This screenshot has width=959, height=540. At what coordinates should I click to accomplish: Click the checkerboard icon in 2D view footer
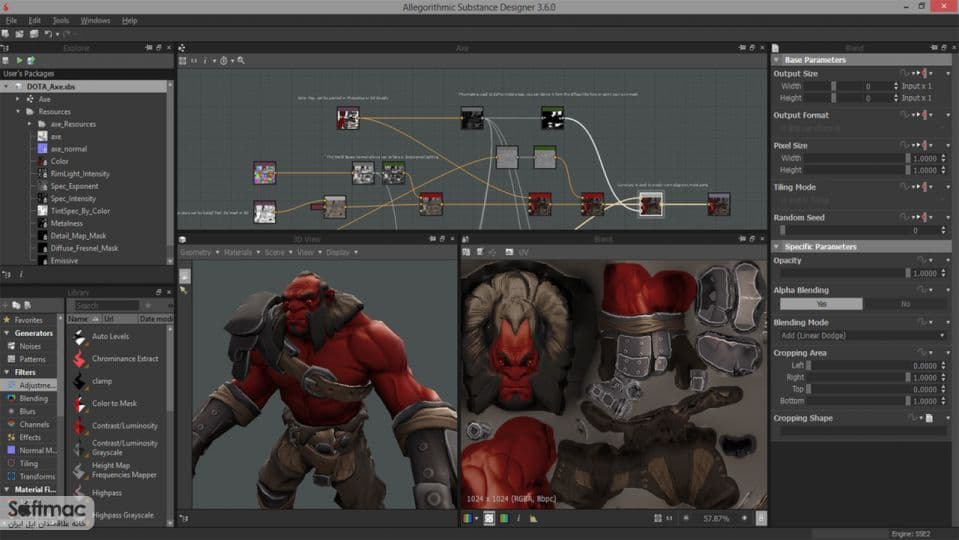click(x=489, y=519)
